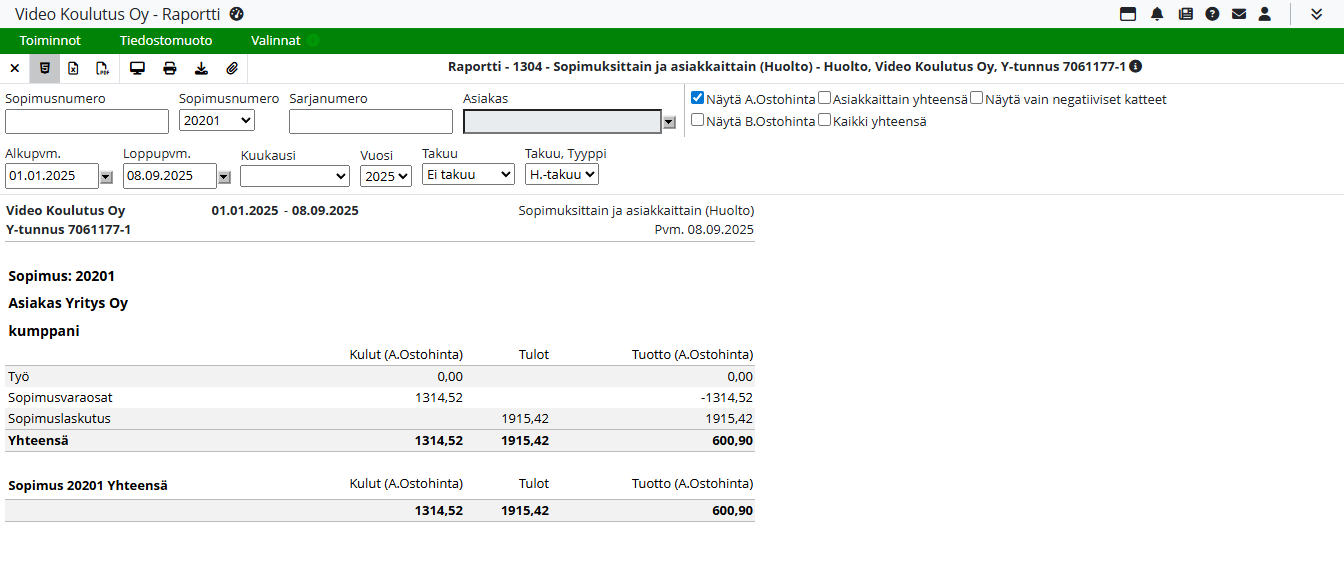Open the help question mark icon
The image size is (1344, 570).
pos(1212,14)
